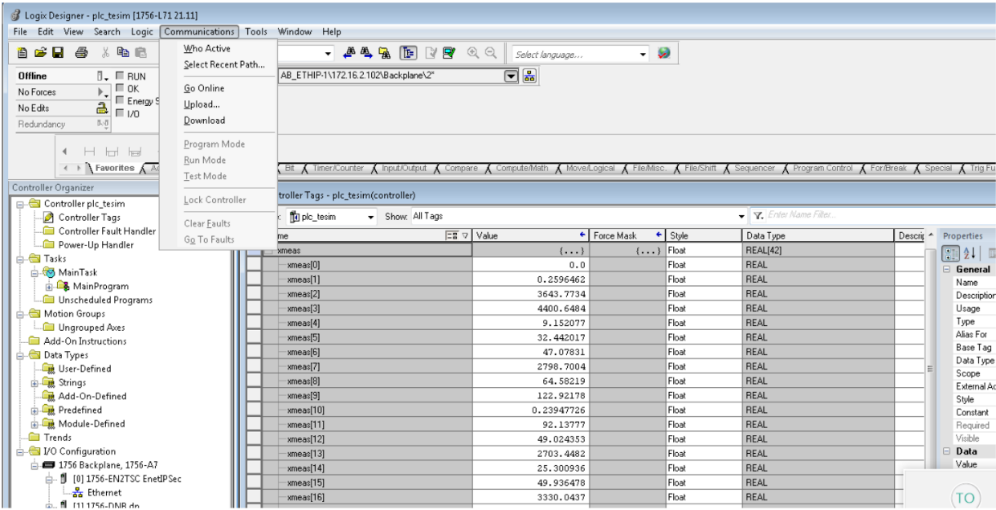Click the Copy toolbar icon
The height and width of the screenshot is (510, 996).
123,53
